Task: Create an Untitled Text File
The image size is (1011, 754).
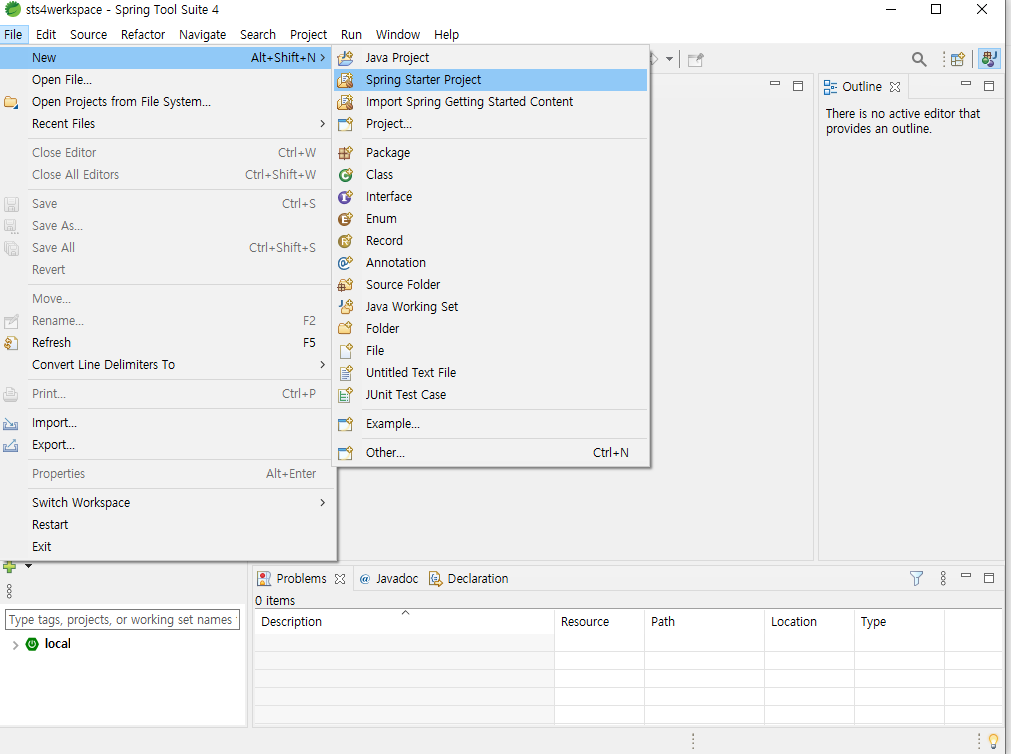Action: pos(491,372)
